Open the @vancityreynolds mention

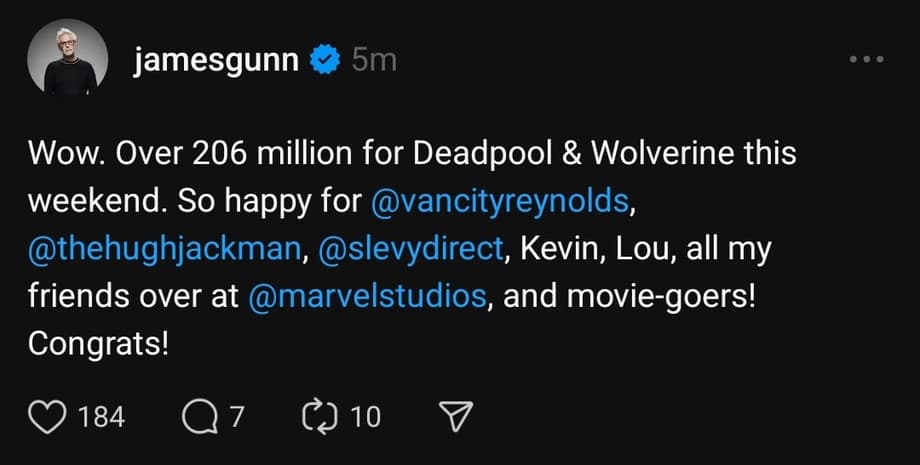pyautogui.click(x=502, y=201)
